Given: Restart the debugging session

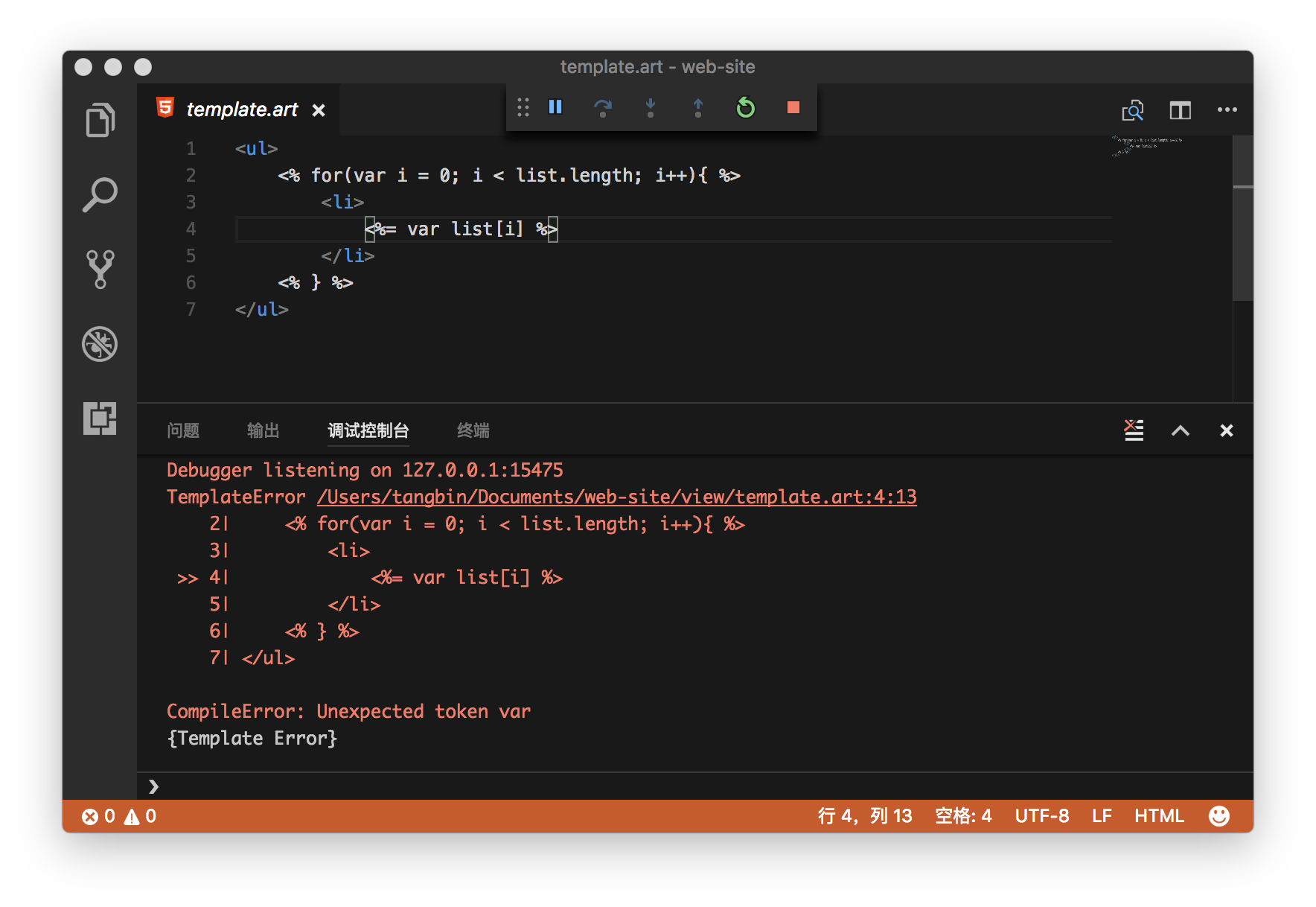Looking at the screenshot, I should 745,108.
